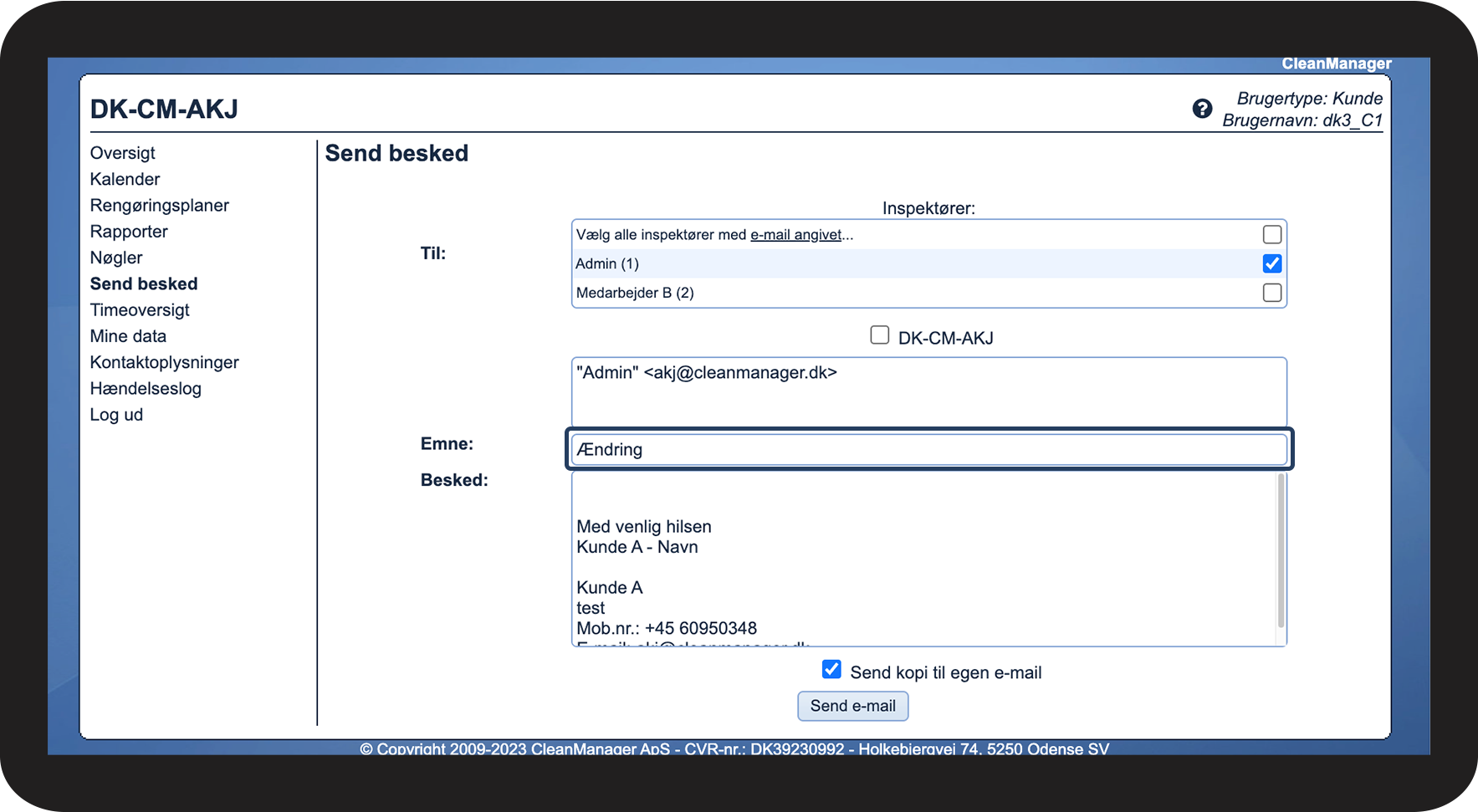Image resolution: width=1478 pixels, height=812 pixels.
Task: Open Oversigt in the sidebar
Action: click(123, 153)
